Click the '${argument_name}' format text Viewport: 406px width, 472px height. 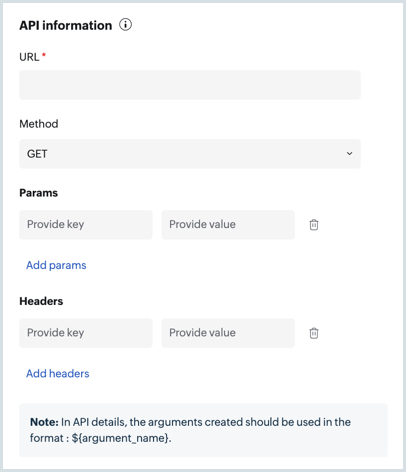[121, 438]
